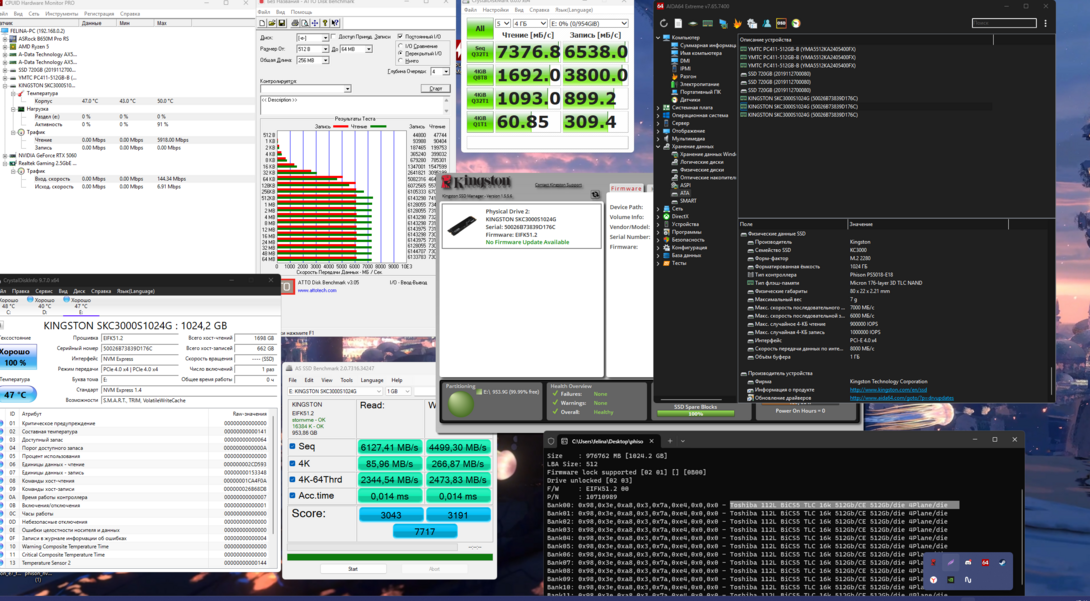Select the 'I/O Сравнение' radio button

402,46
